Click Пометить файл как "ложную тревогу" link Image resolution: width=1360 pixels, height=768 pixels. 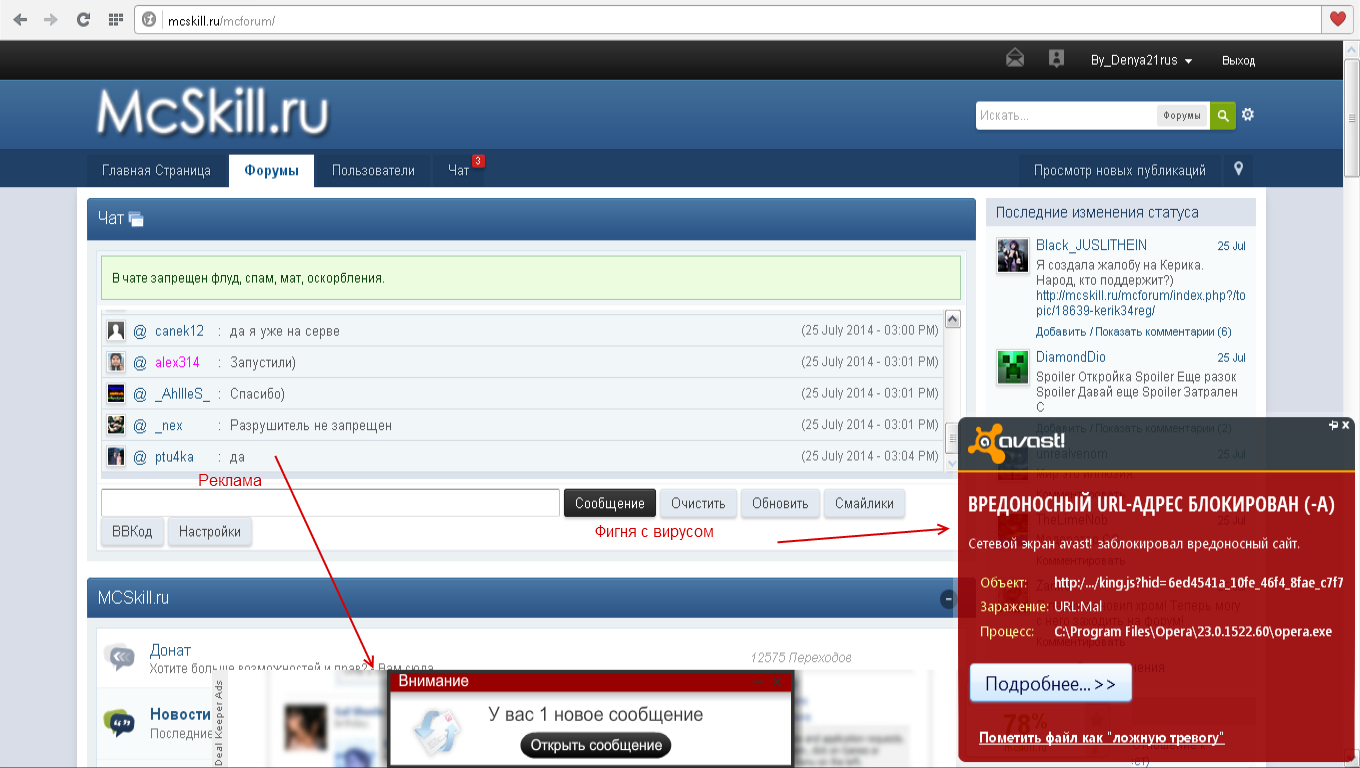pos(1102,738)
